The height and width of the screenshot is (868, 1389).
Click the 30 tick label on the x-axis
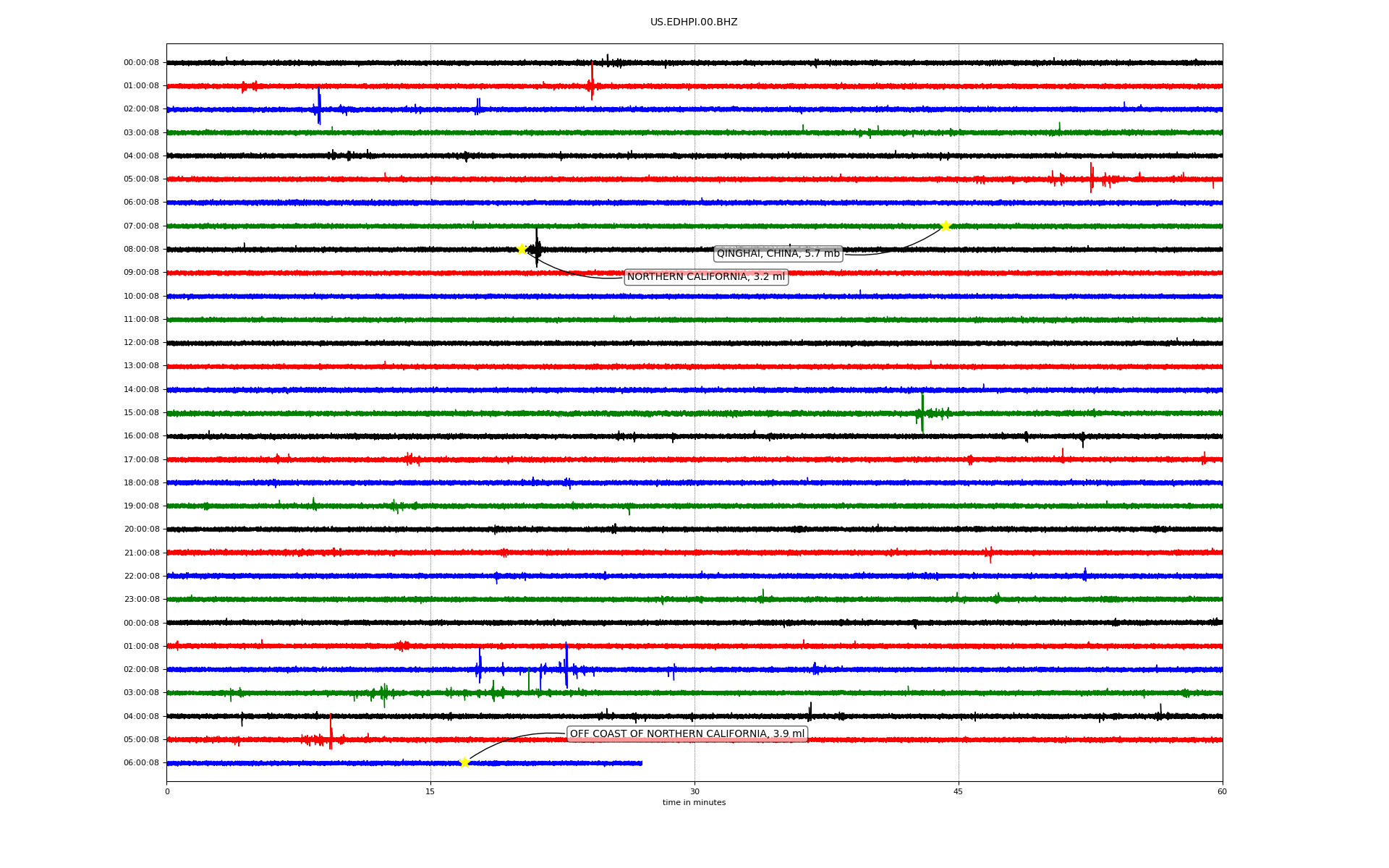[694, 791]
